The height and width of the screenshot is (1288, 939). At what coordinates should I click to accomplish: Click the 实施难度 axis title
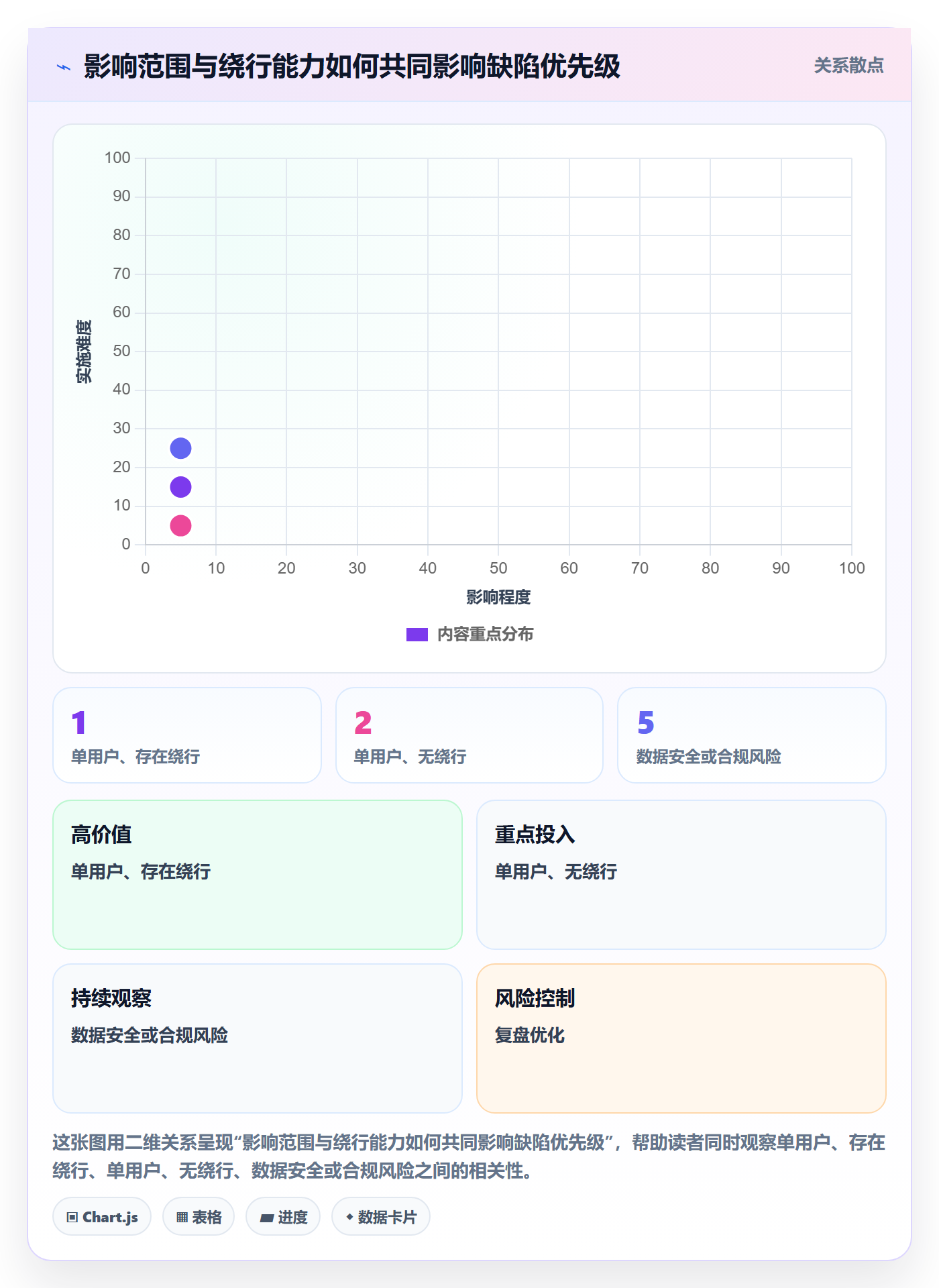84,351
